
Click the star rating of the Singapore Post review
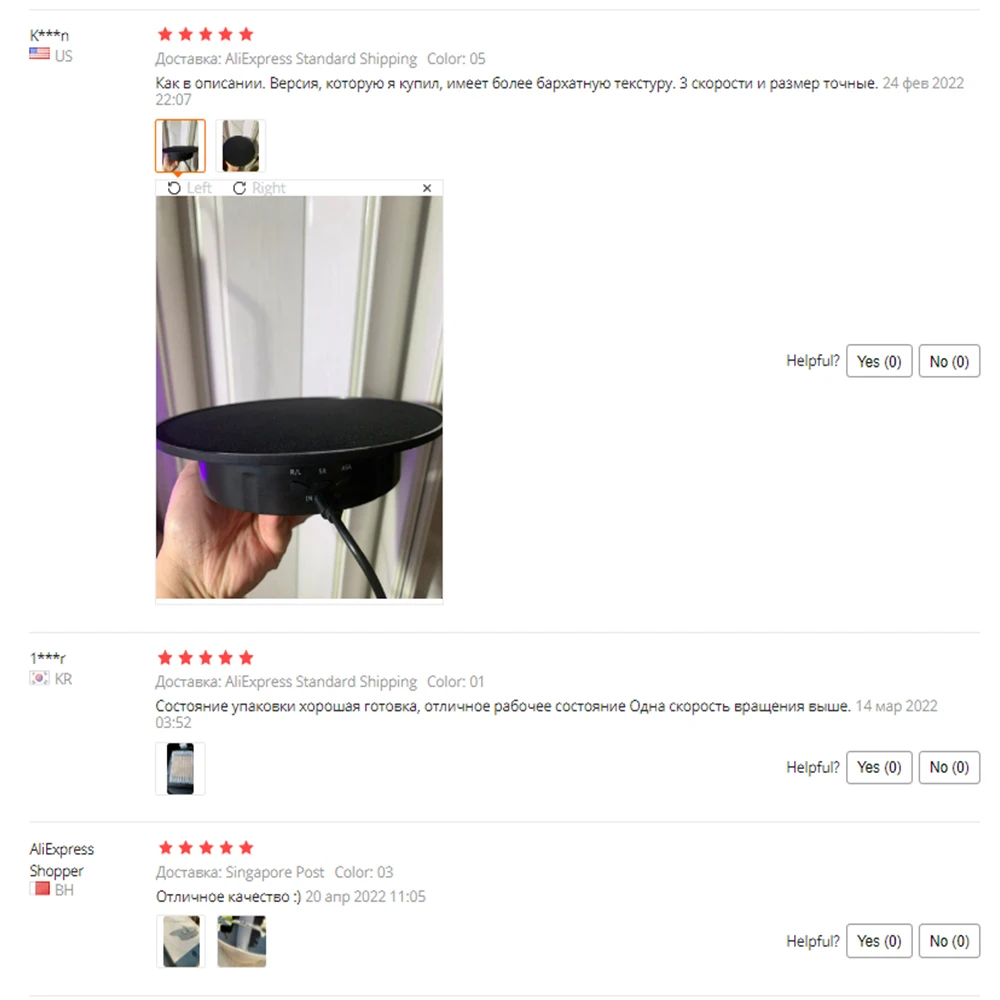(205, 848)
